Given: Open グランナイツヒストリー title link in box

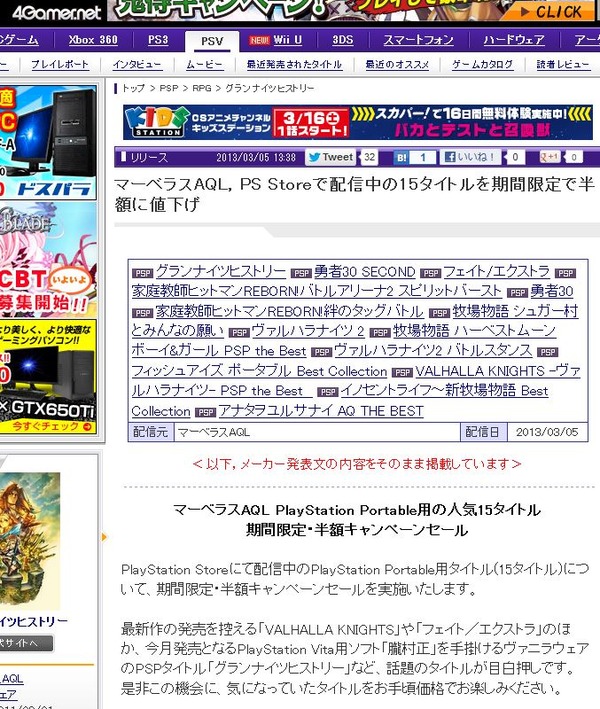Looking at the screenshot, I should coord(221,271).
